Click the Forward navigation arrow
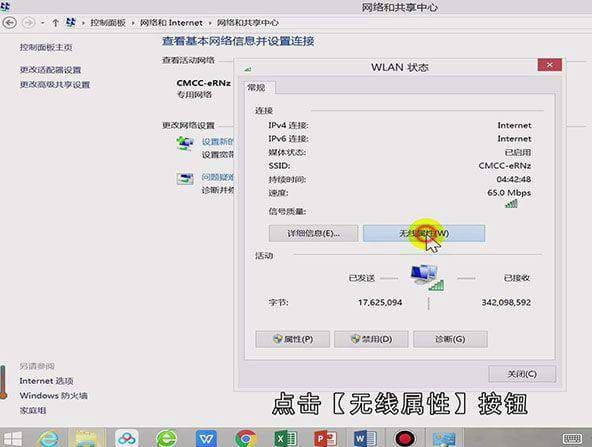 (29, 23)
